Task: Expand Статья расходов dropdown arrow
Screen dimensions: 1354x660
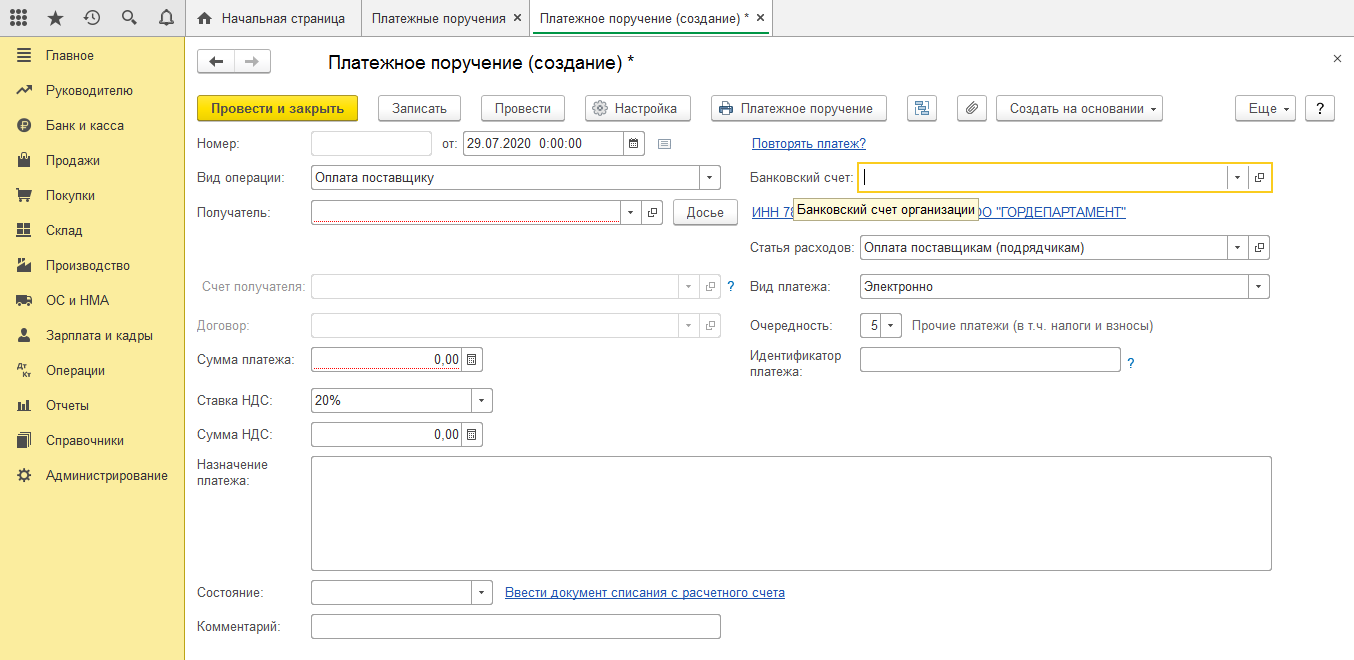Action: 1238,247
